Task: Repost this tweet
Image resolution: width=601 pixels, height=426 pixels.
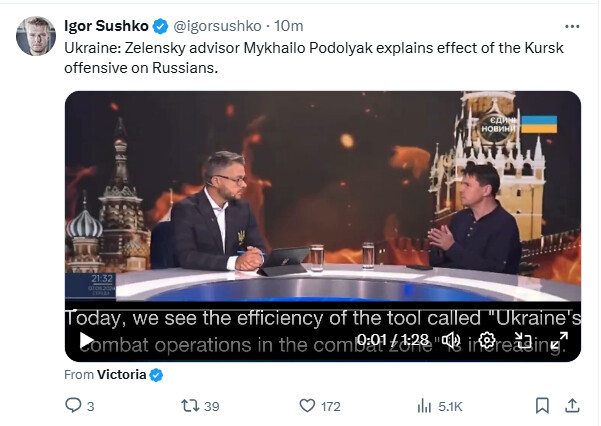Action: (186, 406)
